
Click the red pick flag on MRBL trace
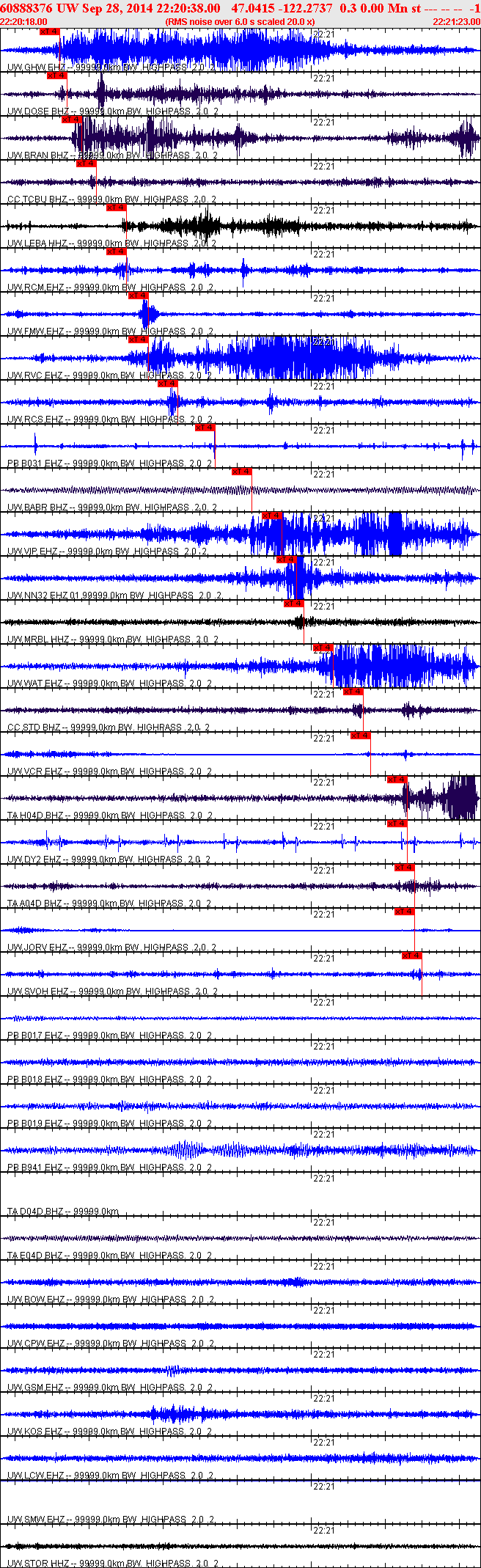[x=294, y=604]
